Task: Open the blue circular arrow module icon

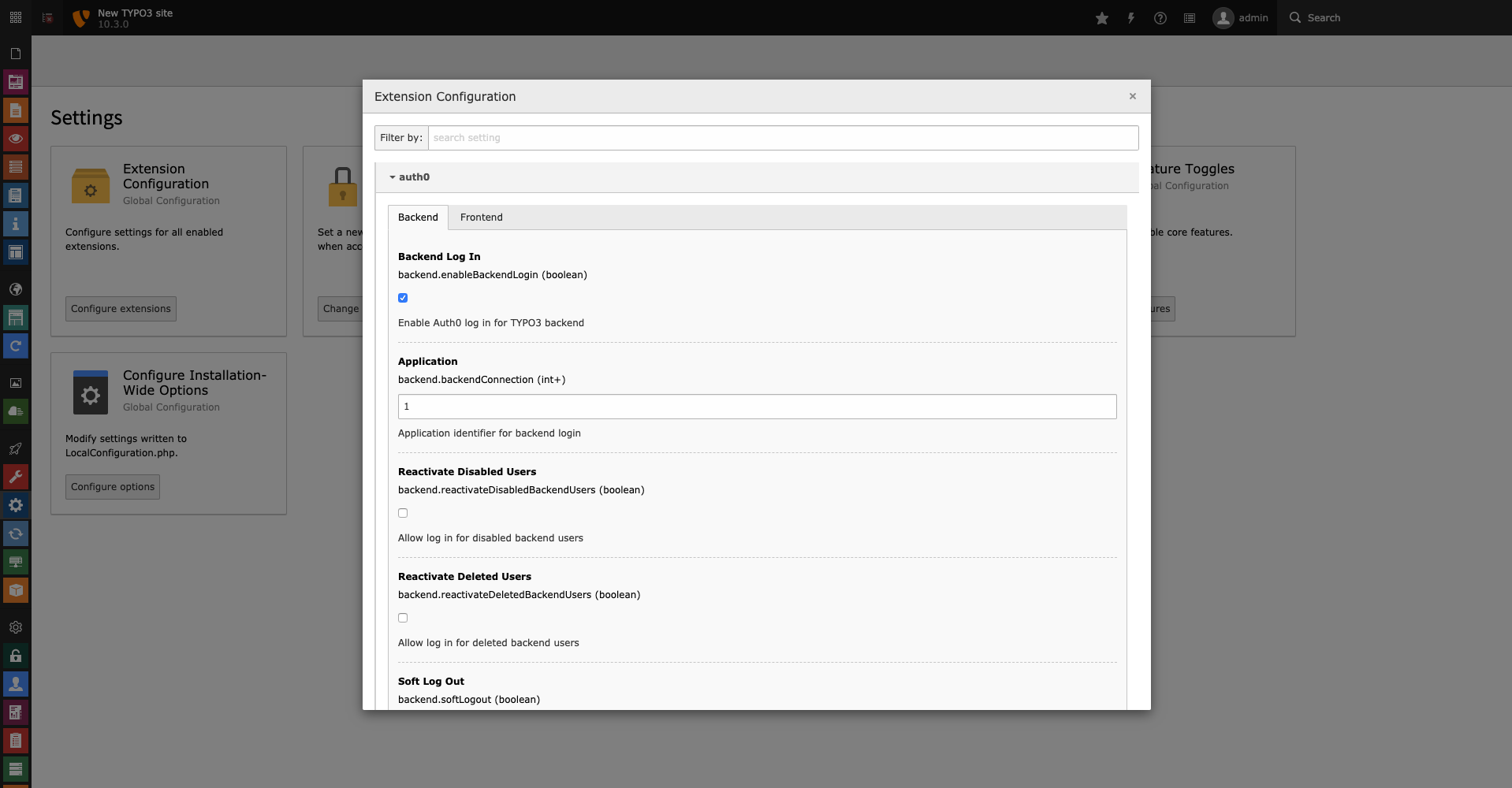Action: pos(16,346)
